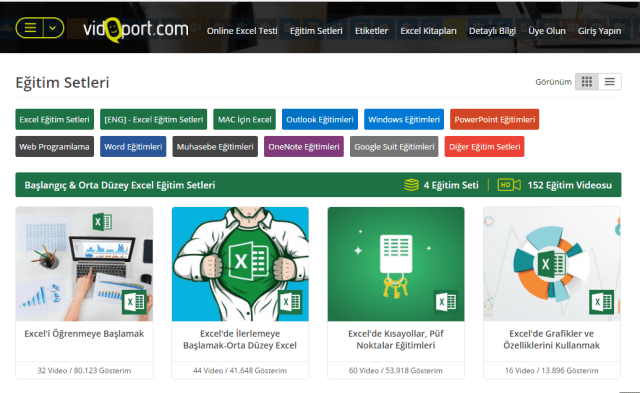This screenshot has width=640, height=393.
Task: Filter by [ENG] - Excel Eğitim Setleri
Action: coord(153,120)
